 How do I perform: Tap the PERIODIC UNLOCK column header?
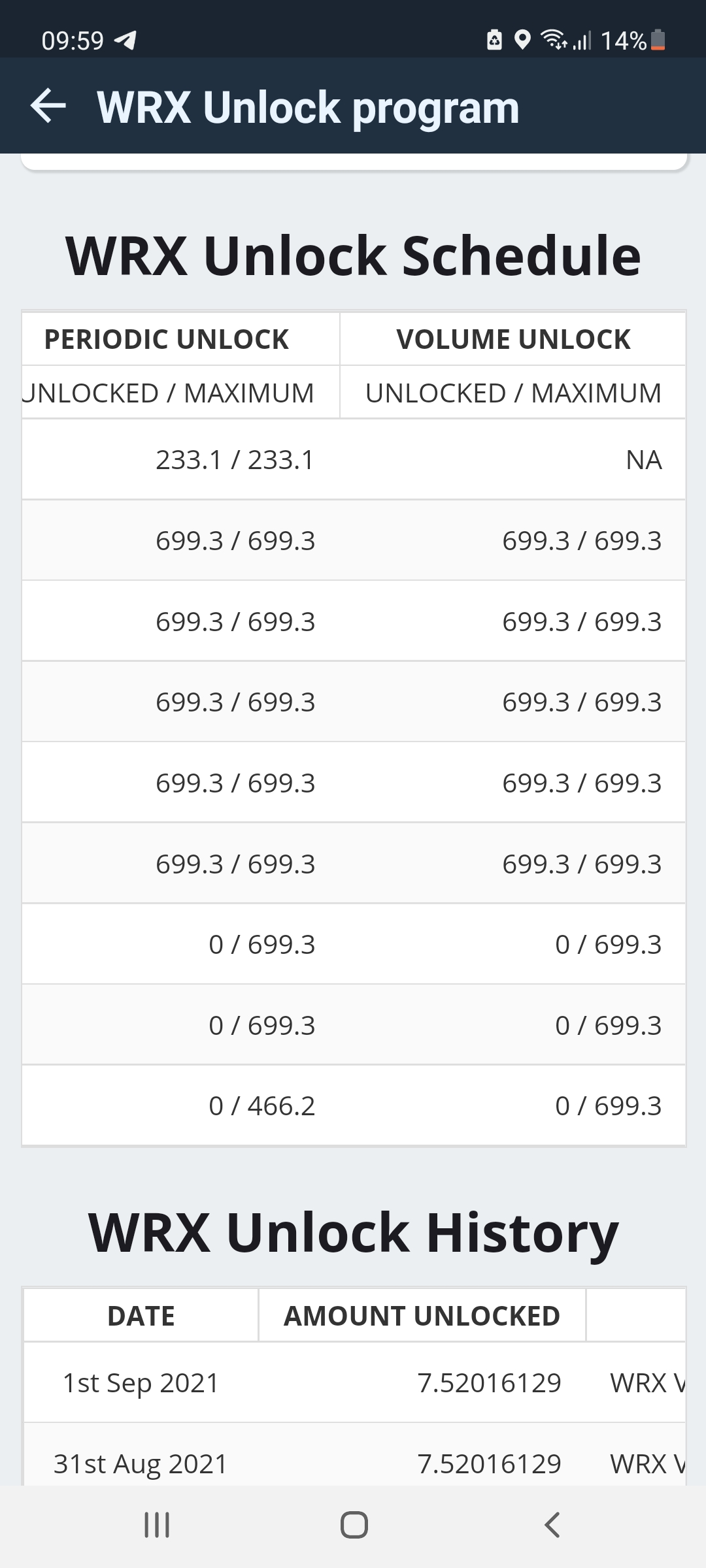click(x=167, y=339)
